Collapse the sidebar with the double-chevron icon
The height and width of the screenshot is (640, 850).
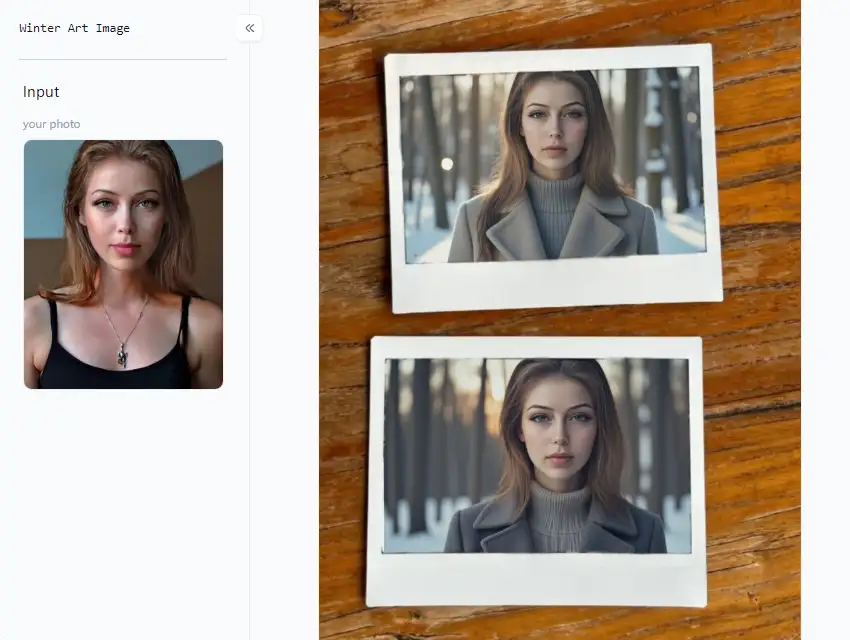[250, 28]
